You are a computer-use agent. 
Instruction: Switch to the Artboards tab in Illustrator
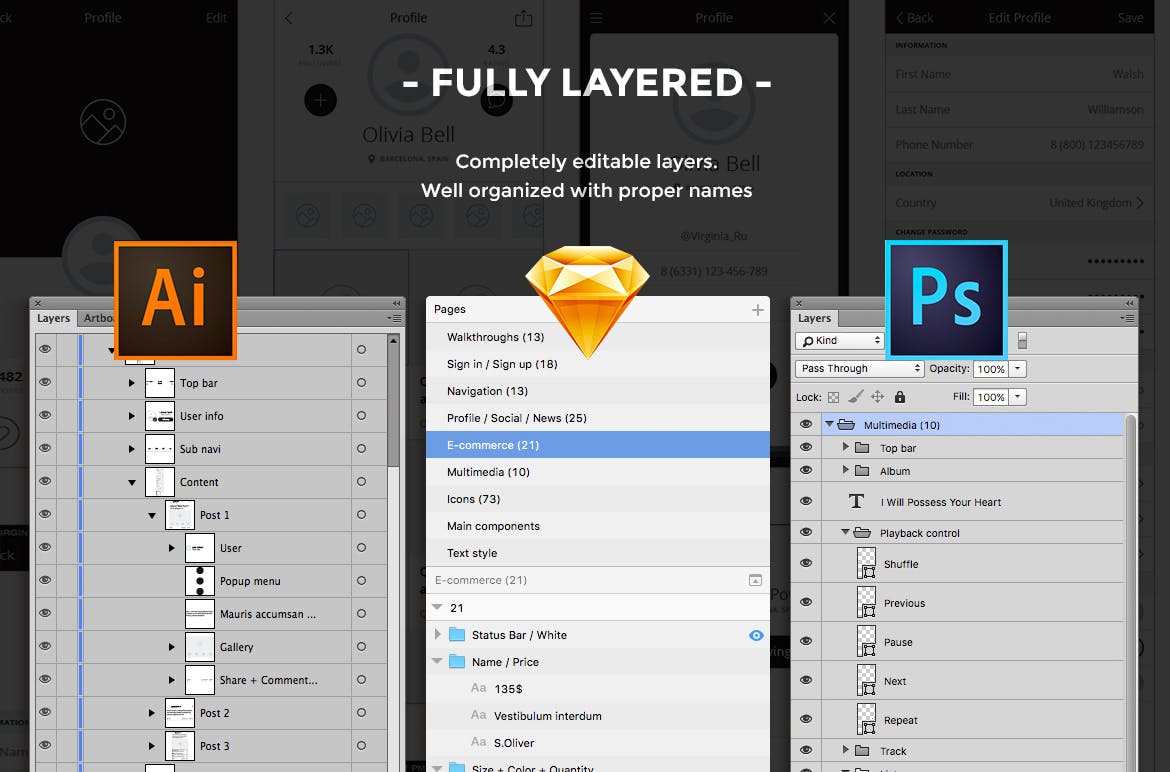98,318
